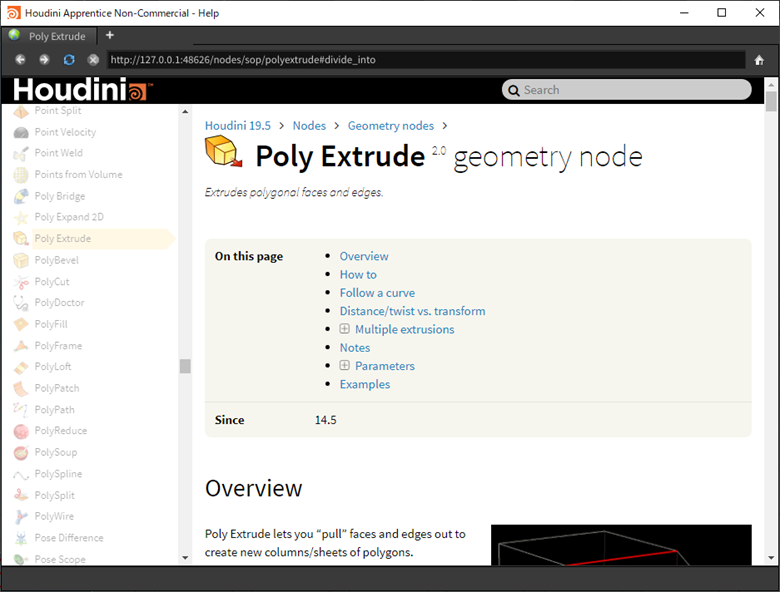Image resolution: width=780 pixels, height=592 pixels.
Task: Click the PolyFill node icon
Action: (21, 324)
